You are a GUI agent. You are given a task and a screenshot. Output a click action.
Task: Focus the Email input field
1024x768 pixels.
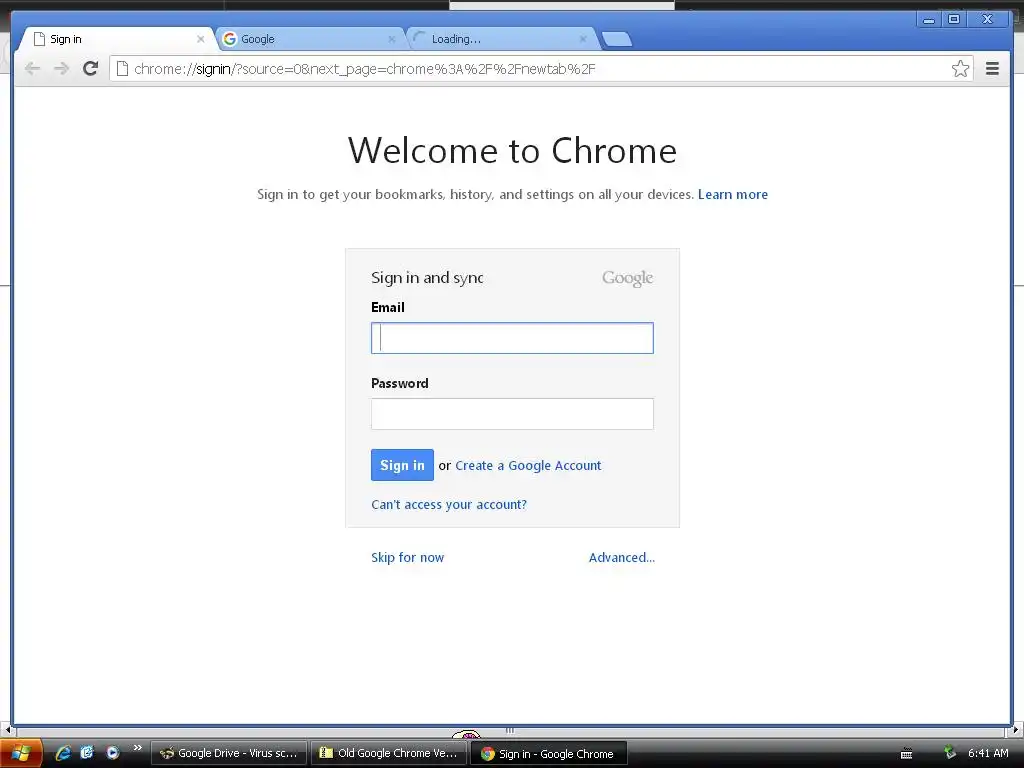[512, 338]
